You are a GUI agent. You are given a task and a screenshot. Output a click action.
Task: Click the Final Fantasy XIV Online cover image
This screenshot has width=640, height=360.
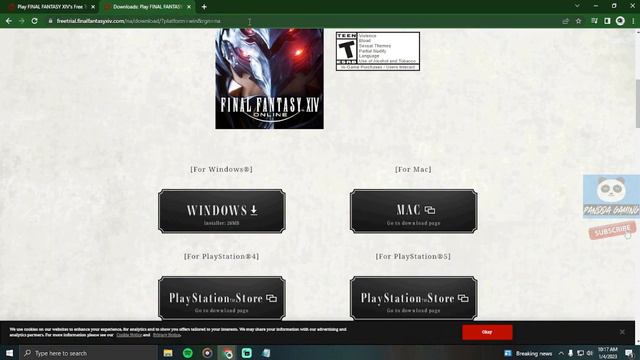269,78
